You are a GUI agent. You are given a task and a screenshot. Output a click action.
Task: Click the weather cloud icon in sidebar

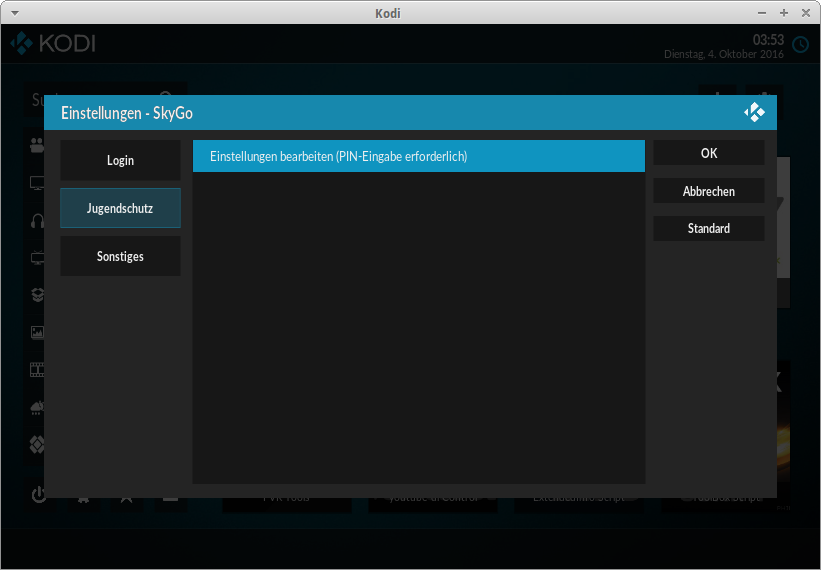coord(37,408)
